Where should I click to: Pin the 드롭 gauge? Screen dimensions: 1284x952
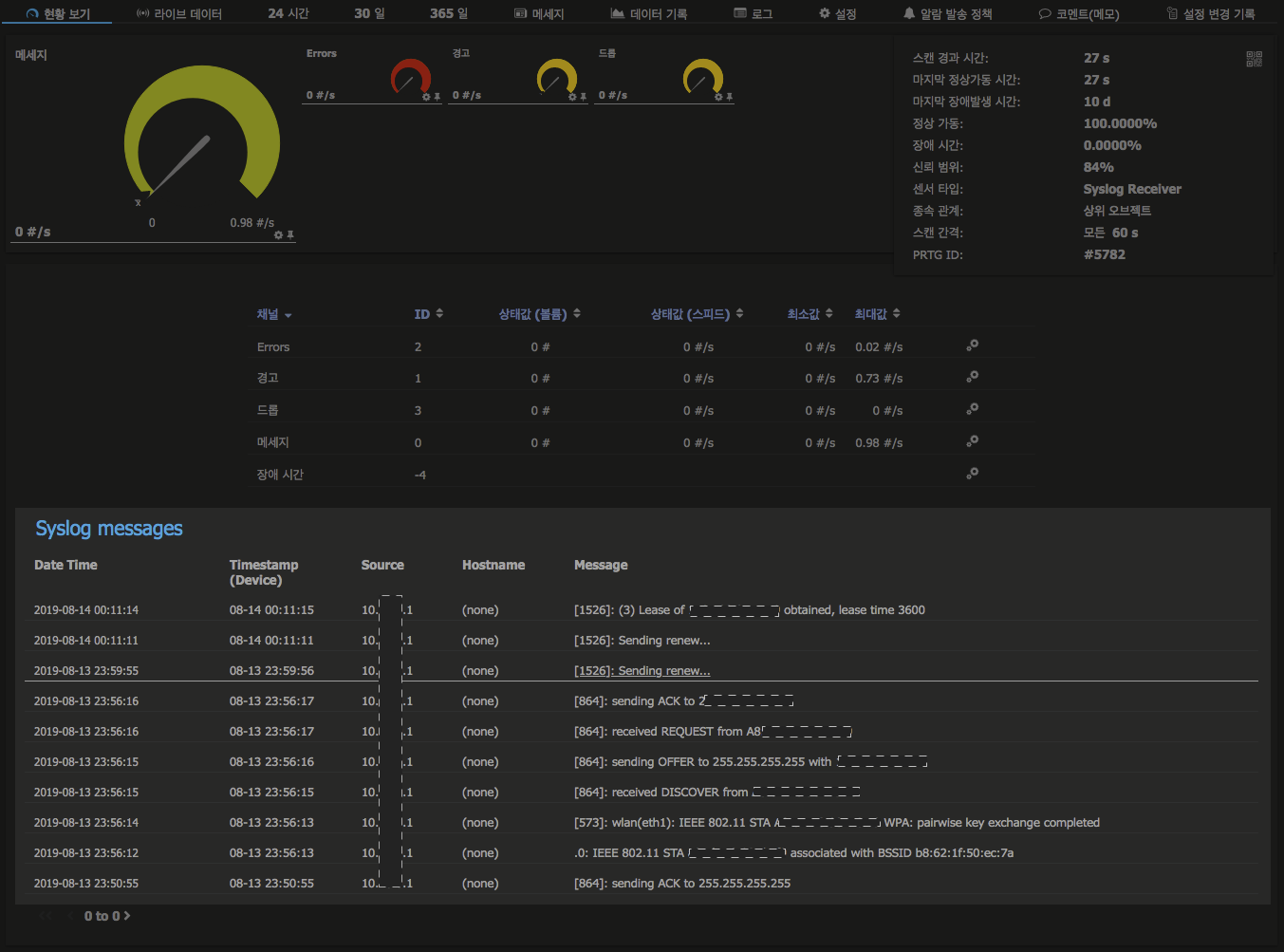pos(730,97)
